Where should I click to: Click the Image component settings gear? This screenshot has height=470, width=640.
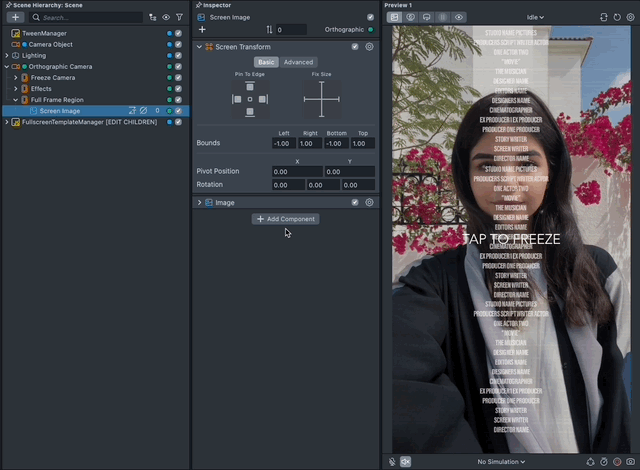(370, 202)
